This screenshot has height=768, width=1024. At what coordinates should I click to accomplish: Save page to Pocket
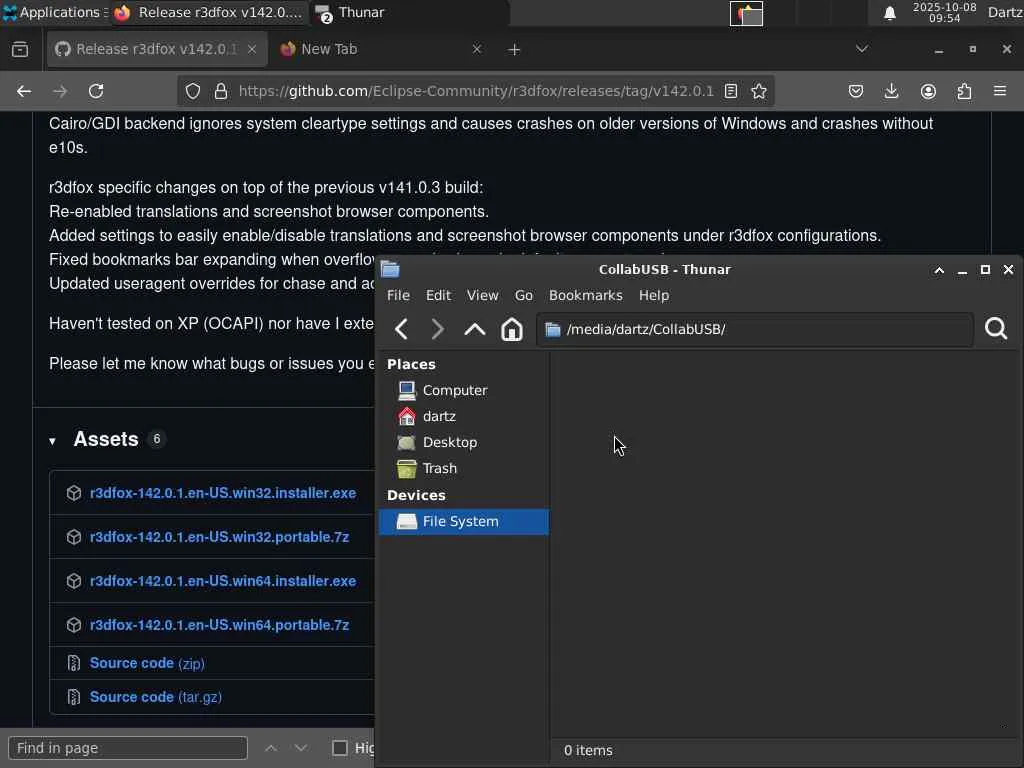coord(856,91)
